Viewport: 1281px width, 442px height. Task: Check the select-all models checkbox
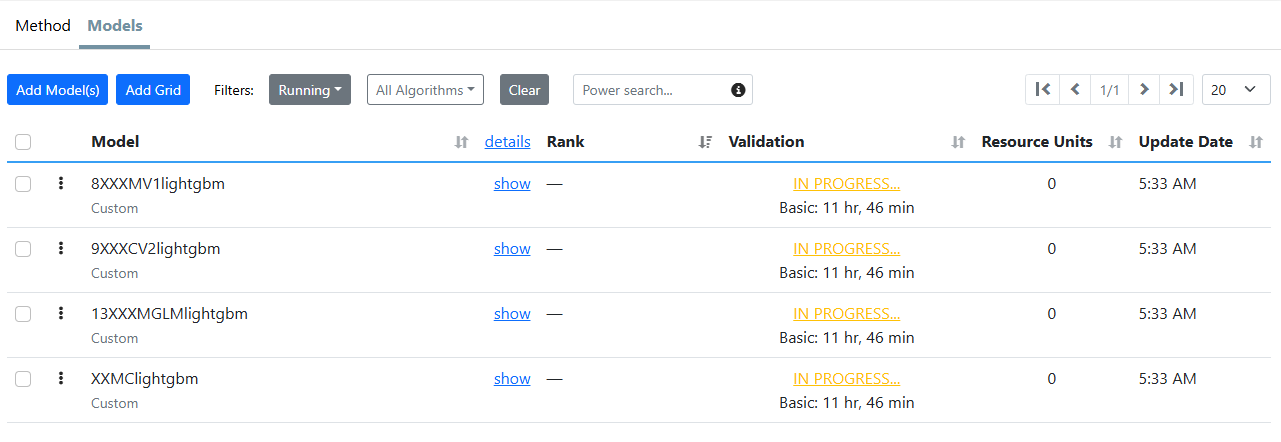pyautogui.click(x=23, y=142)
